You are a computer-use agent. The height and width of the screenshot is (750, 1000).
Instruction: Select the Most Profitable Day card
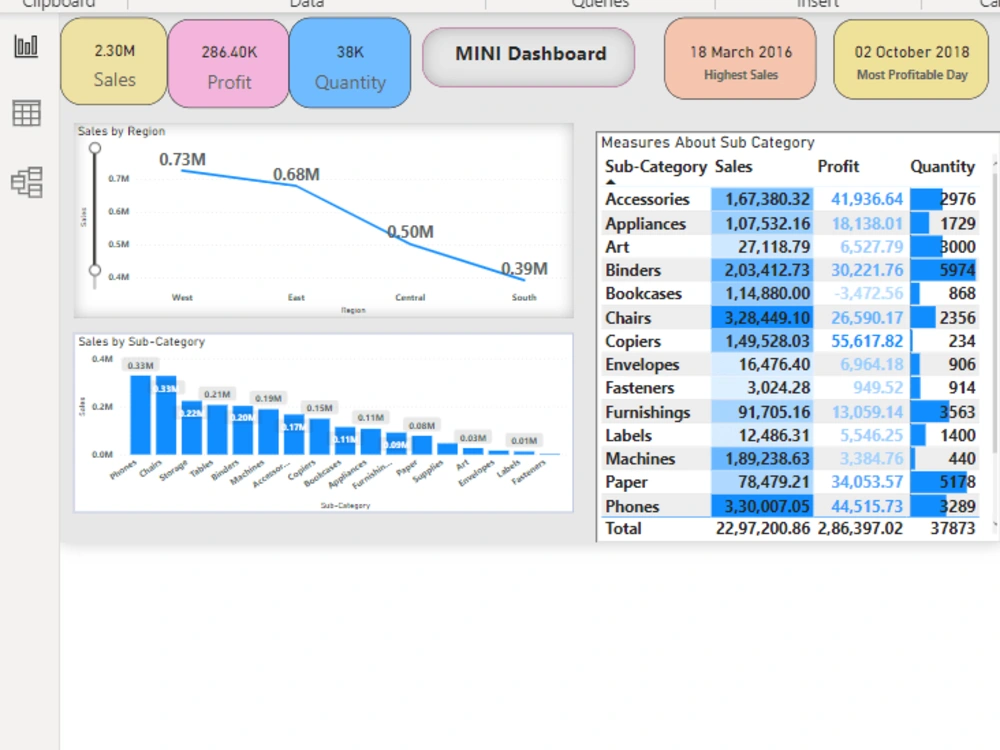tap(910, 59)
